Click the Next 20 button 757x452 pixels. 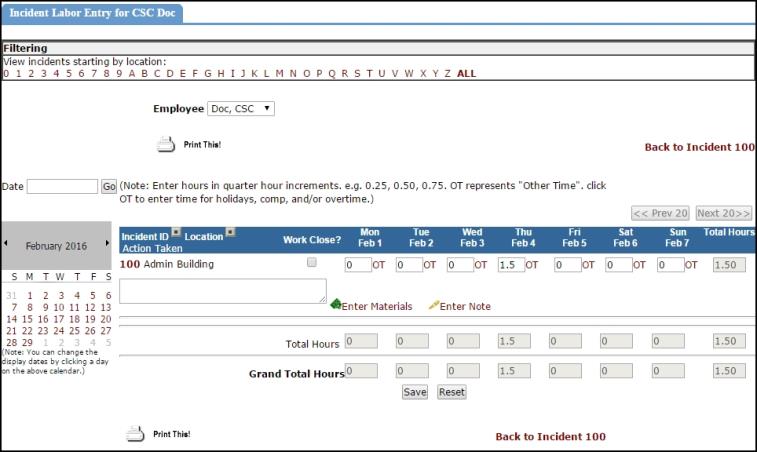[x=724, y=213]
